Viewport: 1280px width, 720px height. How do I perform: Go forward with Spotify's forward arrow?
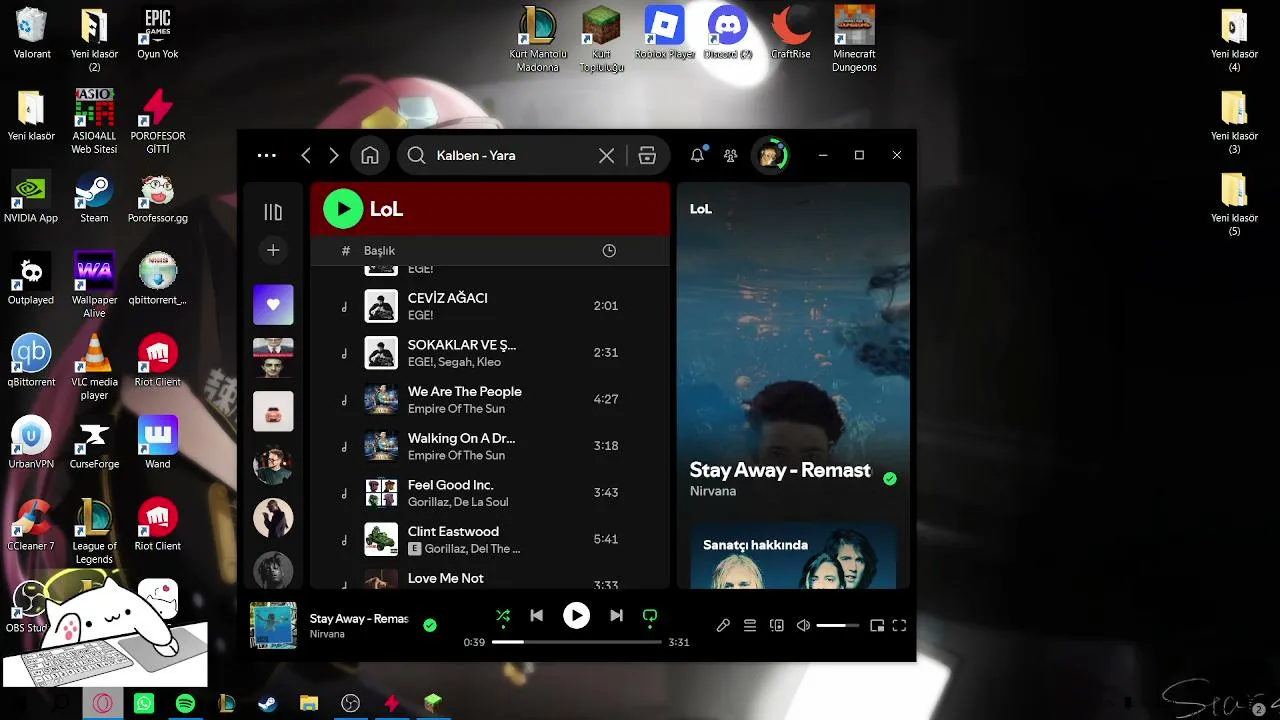click(x=334, y=155)
